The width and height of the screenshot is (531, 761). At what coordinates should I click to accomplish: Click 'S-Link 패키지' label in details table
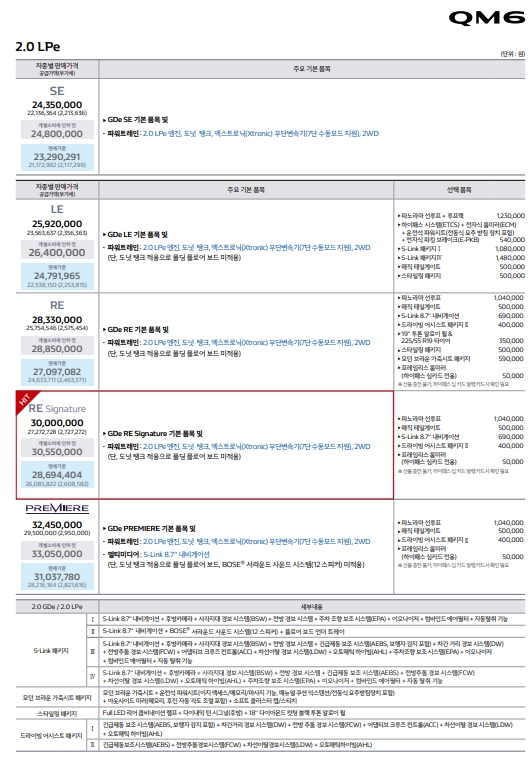click(x=51, y=650)
